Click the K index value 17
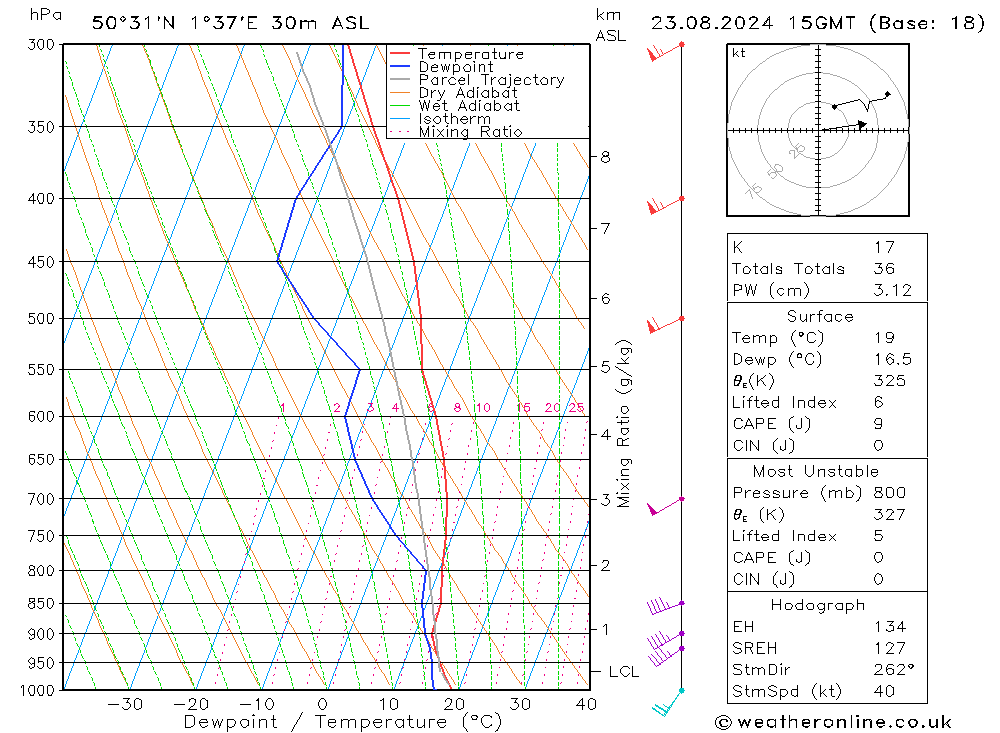Viewport: 1000px width, 733px height. [x=884, y=247]
